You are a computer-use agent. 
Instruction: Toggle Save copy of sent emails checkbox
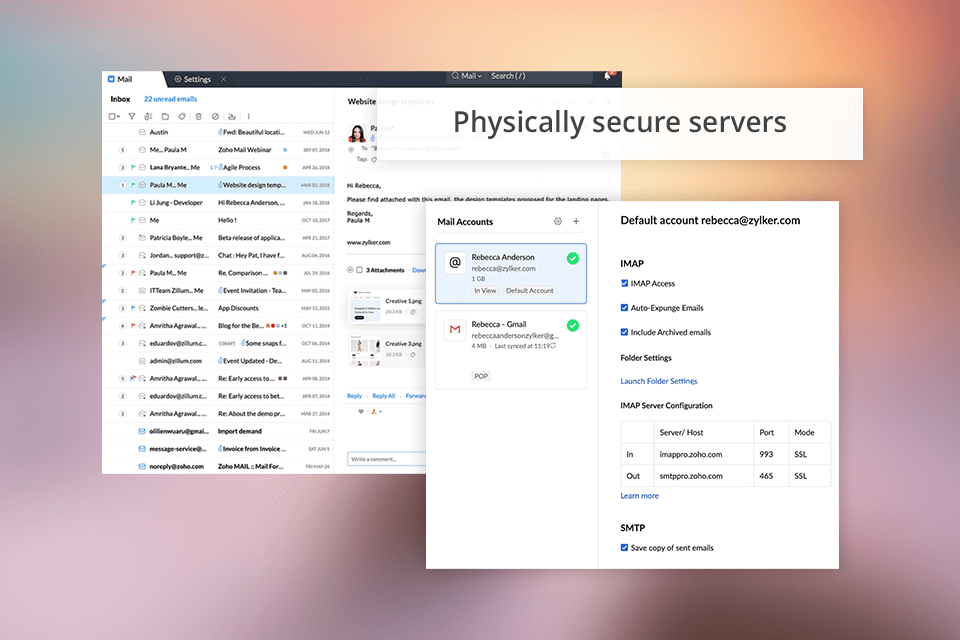(624, 548)
